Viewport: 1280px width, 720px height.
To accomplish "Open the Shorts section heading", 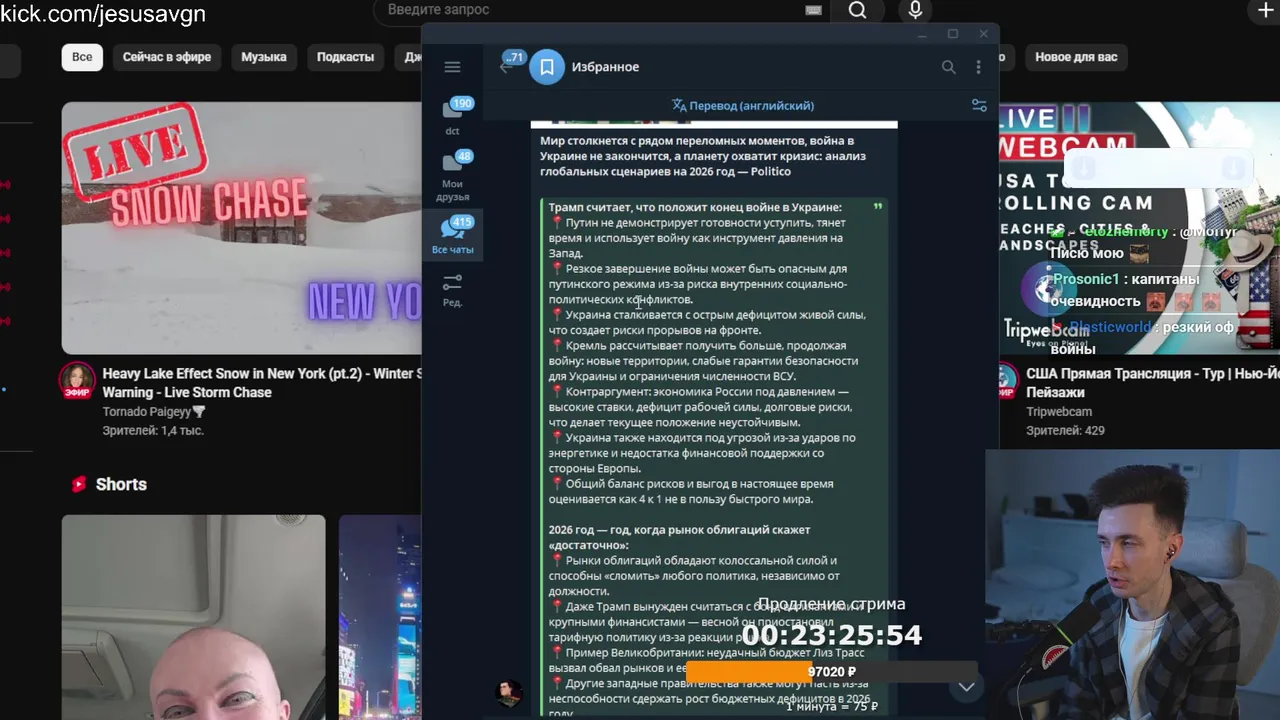I will [121, 484].
